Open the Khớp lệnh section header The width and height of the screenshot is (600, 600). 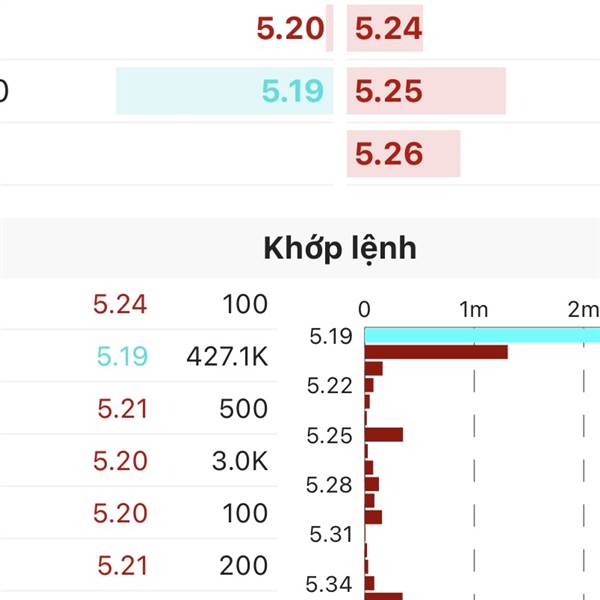click(x=340, y=248)
